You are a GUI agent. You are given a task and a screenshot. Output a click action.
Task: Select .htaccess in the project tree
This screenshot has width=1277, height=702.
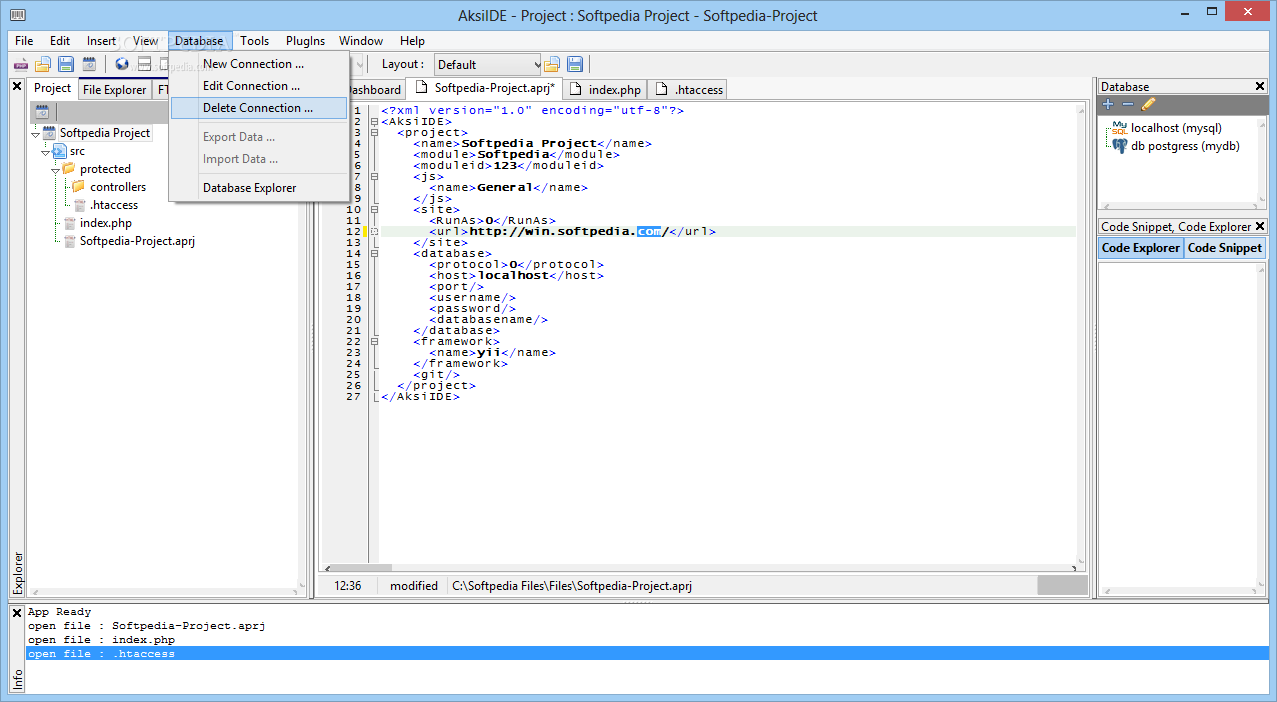pyautogui.click(x=114, y=205)
